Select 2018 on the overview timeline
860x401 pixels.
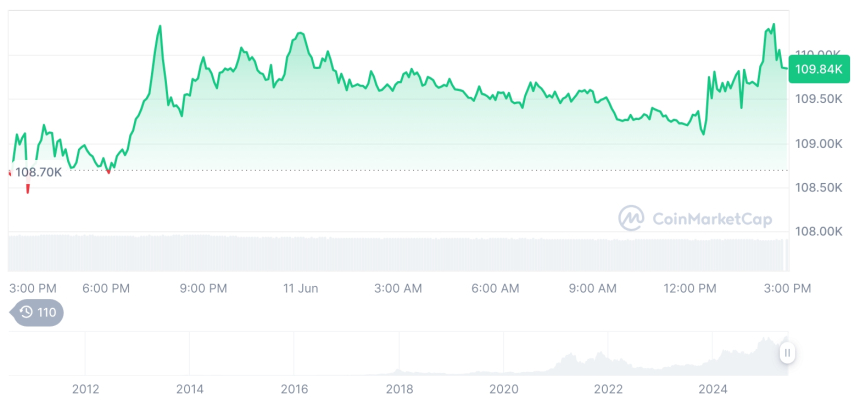pyautogui.click(x=399, y=388)
